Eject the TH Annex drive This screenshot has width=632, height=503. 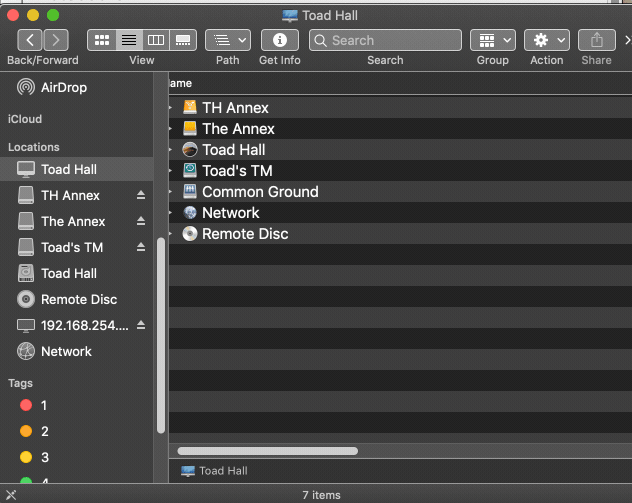(141, 195)
